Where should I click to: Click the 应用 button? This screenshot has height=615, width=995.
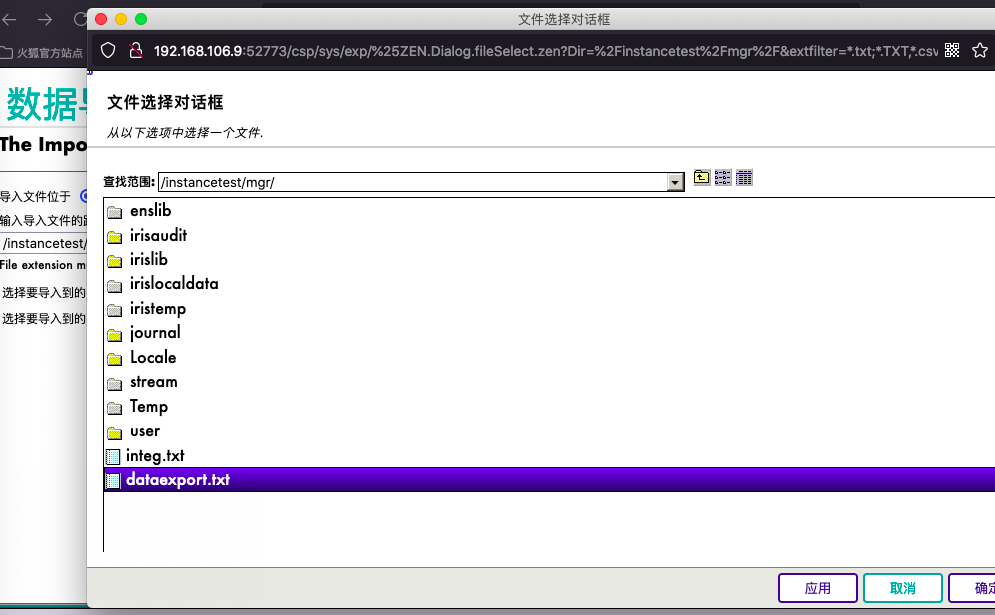click(x=817, y=587)
